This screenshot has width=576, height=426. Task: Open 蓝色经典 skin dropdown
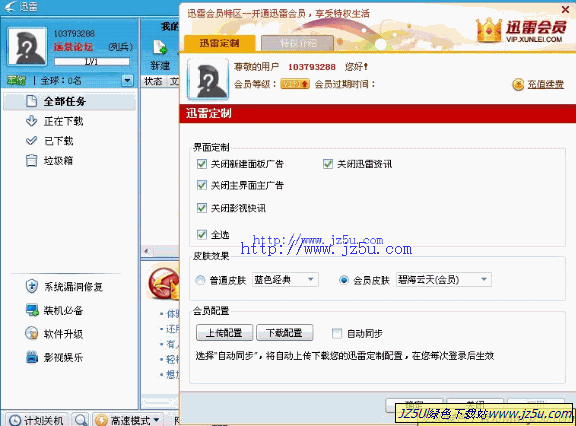[x=285, y=280]
